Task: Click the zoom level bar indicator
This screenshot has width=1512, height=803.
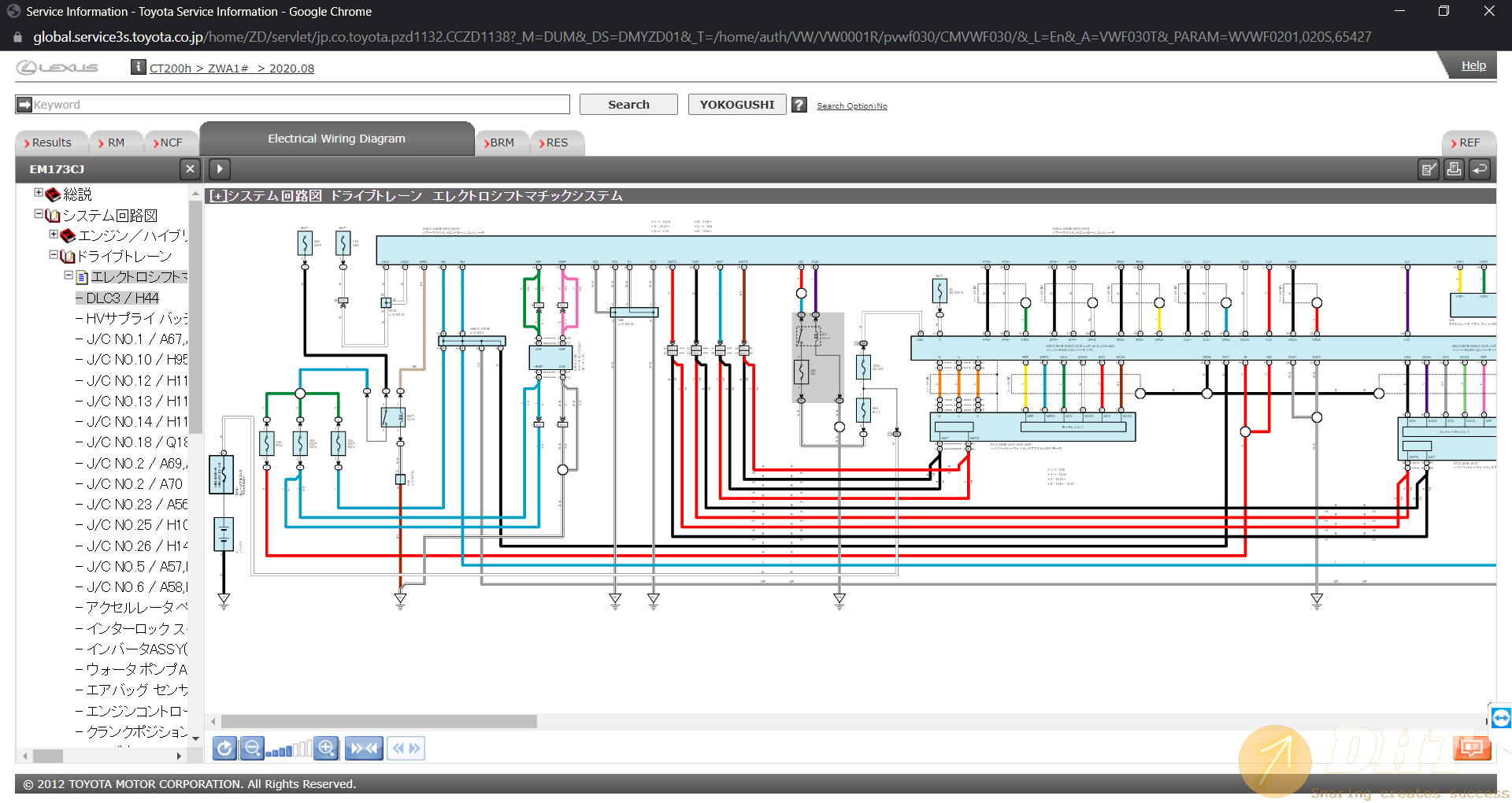Action: point(289,749)
